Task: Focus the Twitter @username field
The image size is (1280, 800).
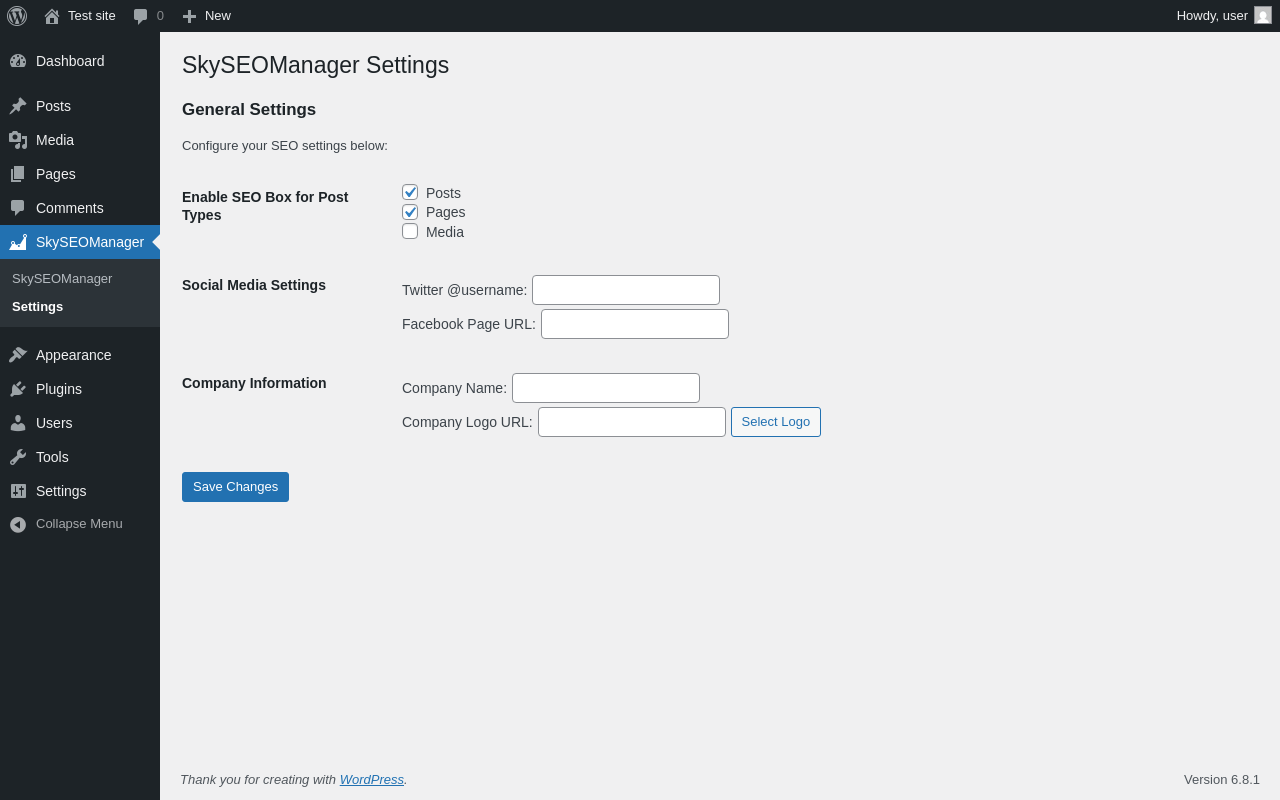Action: pos(625,290)
